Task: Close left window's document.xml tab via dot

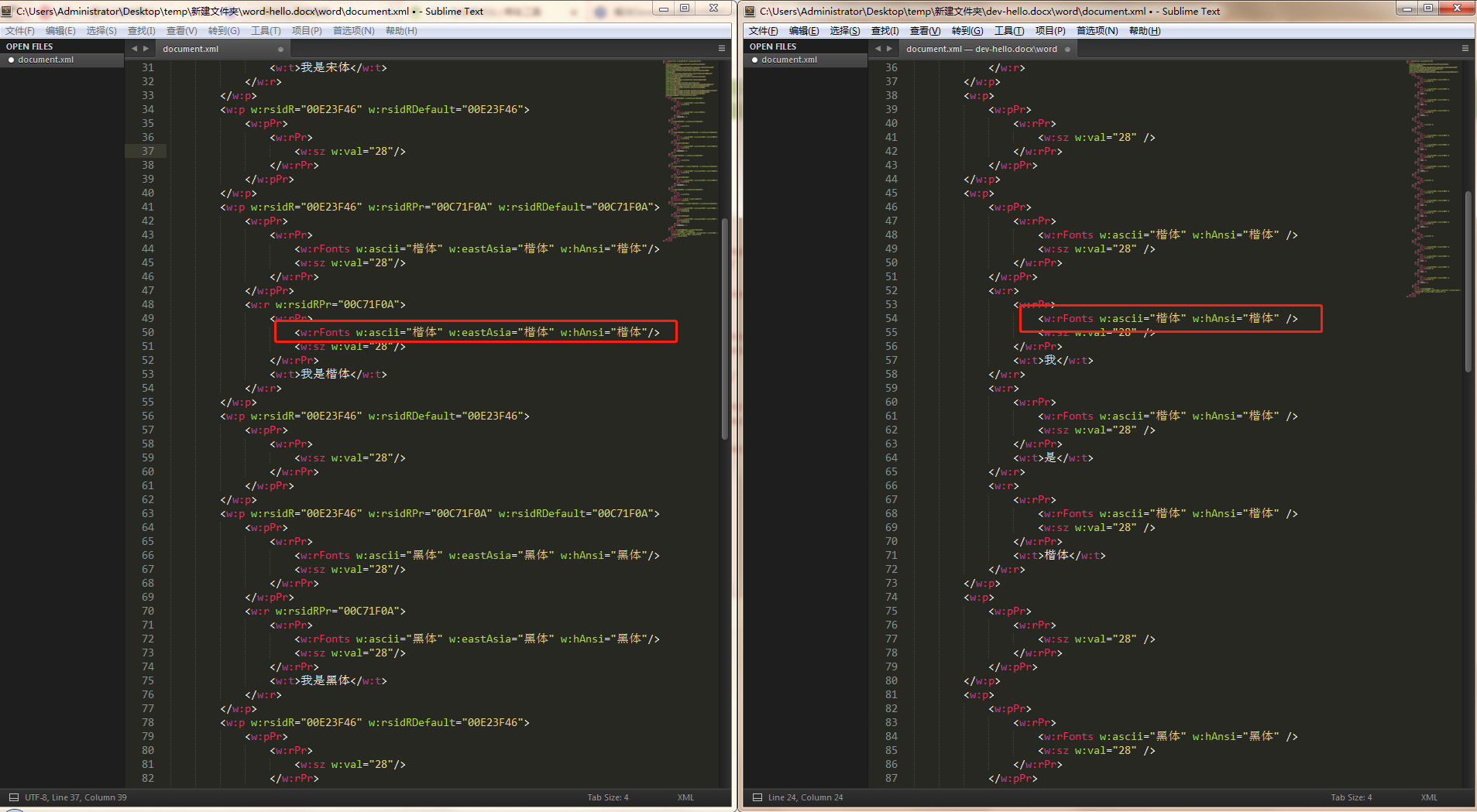Action: [280, 49]
